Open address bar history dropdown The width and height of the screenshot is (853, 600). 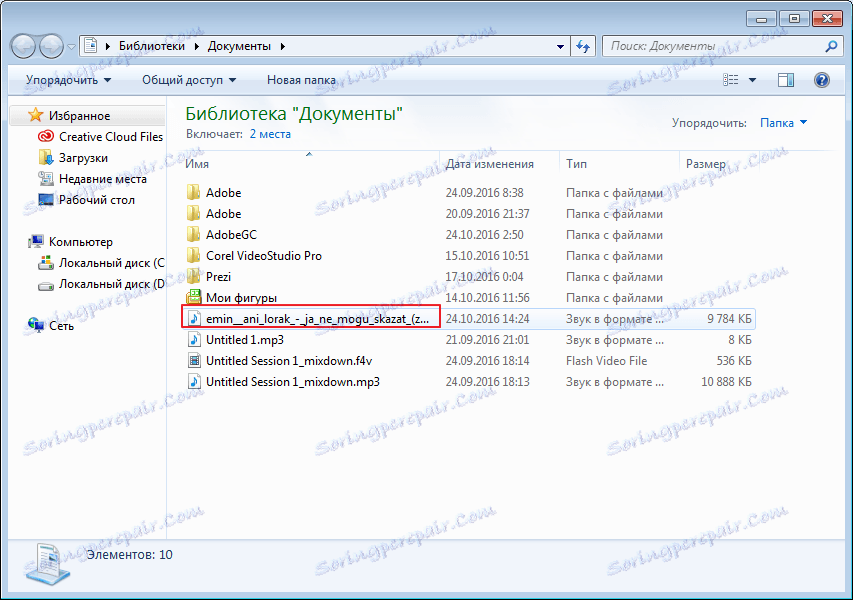pos(560,47)
